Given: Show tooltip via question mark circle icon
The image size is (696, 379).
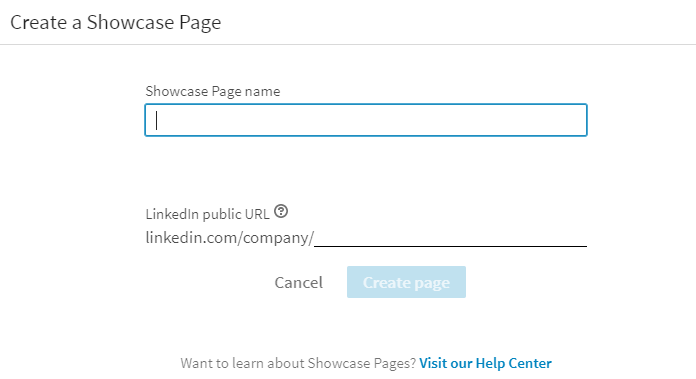Looking at the screenshot, I should point(281,211).
